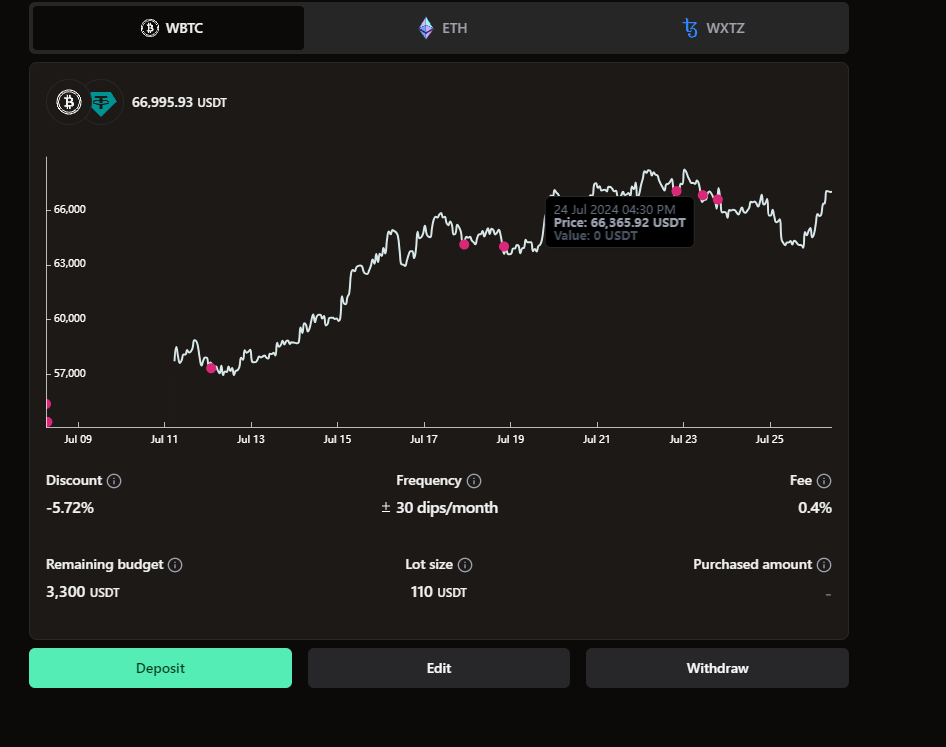946x747 pixels.
Task: Click the ± 30 dips/month frequency value
Action: (x=440, y=508)
